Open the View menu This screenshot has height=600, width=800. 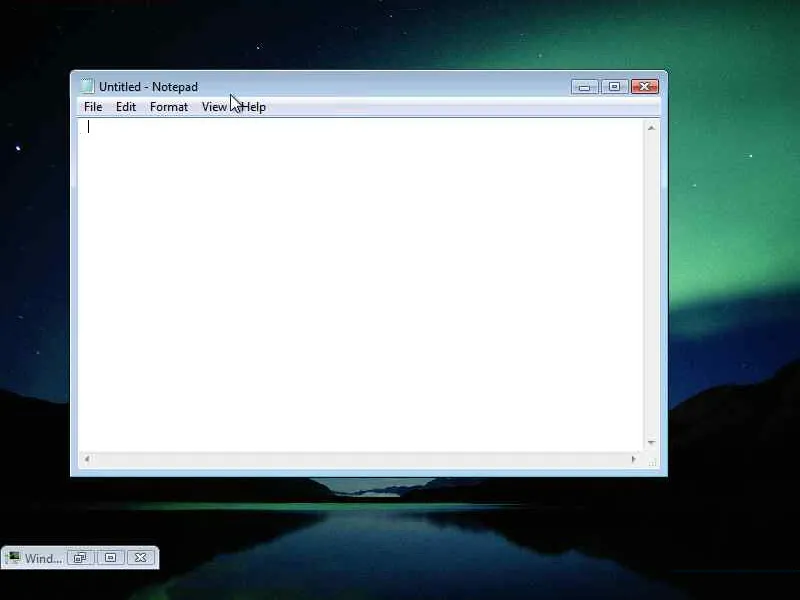click(214, 107)
